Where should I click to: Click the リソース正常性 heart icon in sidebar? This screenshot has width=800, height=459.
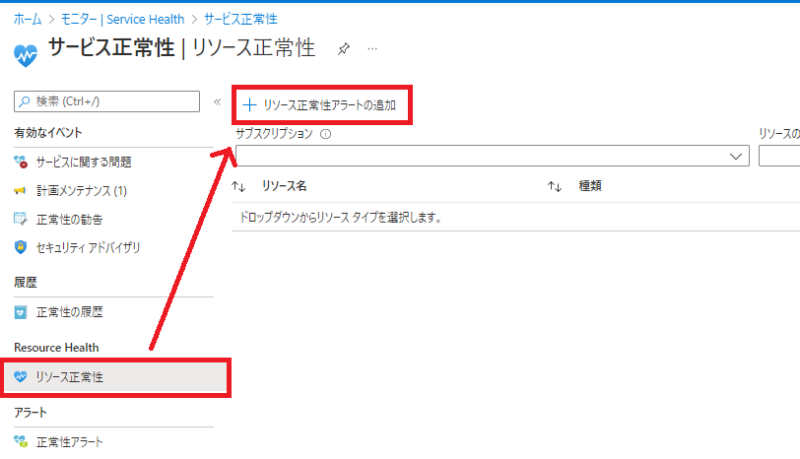point(20,377)
